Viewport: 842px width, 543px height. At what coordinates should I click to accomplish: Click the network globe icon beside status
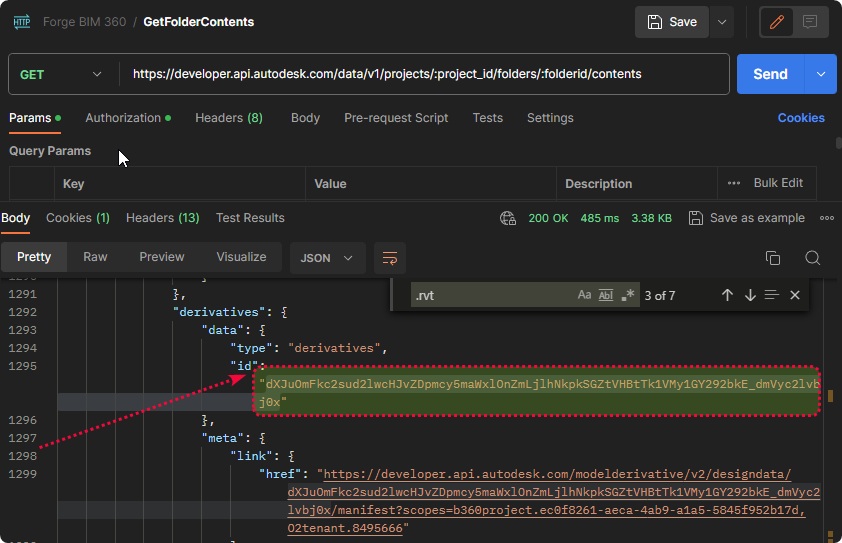click(508, 218)
